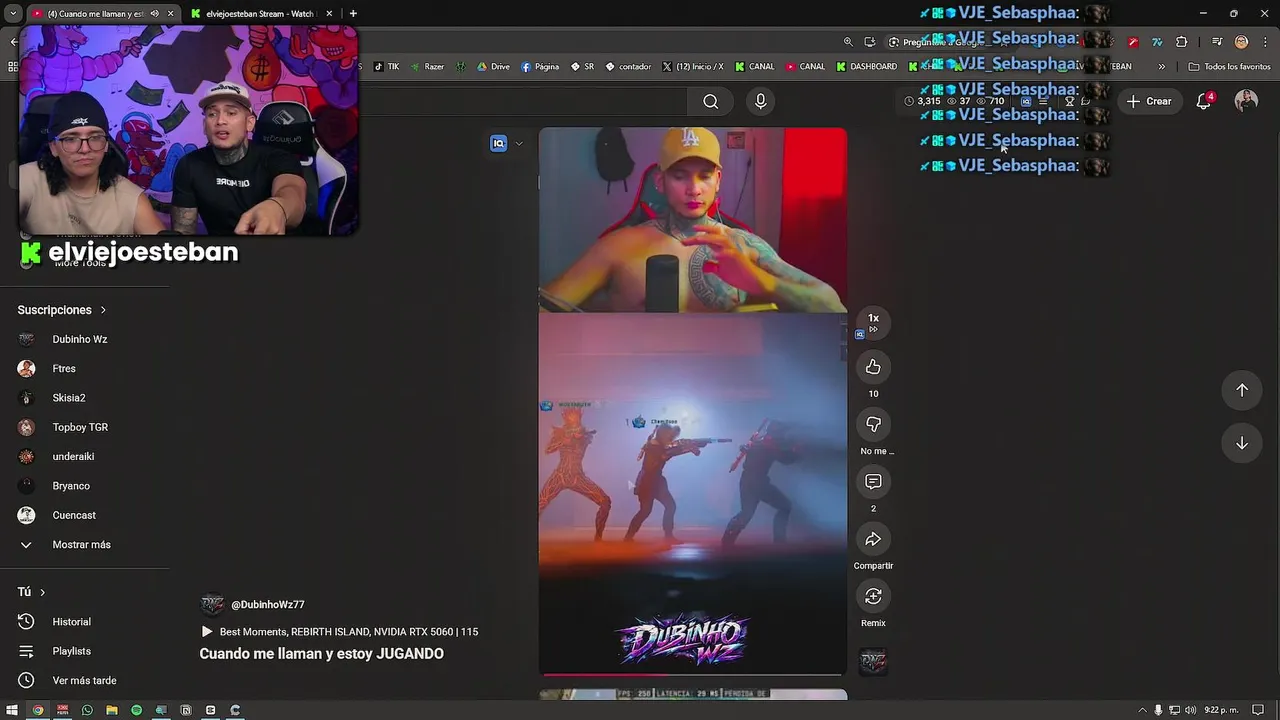This screenshot has width=1280, height=720.
Task: Open the tab search dropdown arrow
Action: pos(12,14)
